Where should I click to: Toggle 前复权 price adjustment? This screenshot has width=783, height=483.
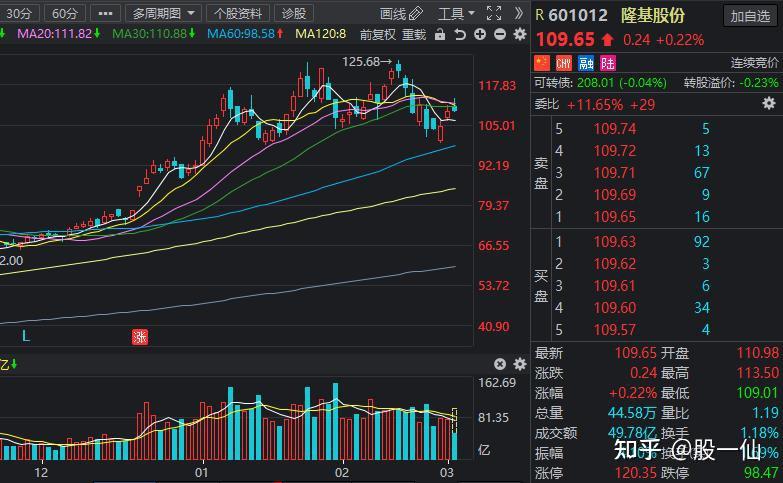tap(379, 34)
